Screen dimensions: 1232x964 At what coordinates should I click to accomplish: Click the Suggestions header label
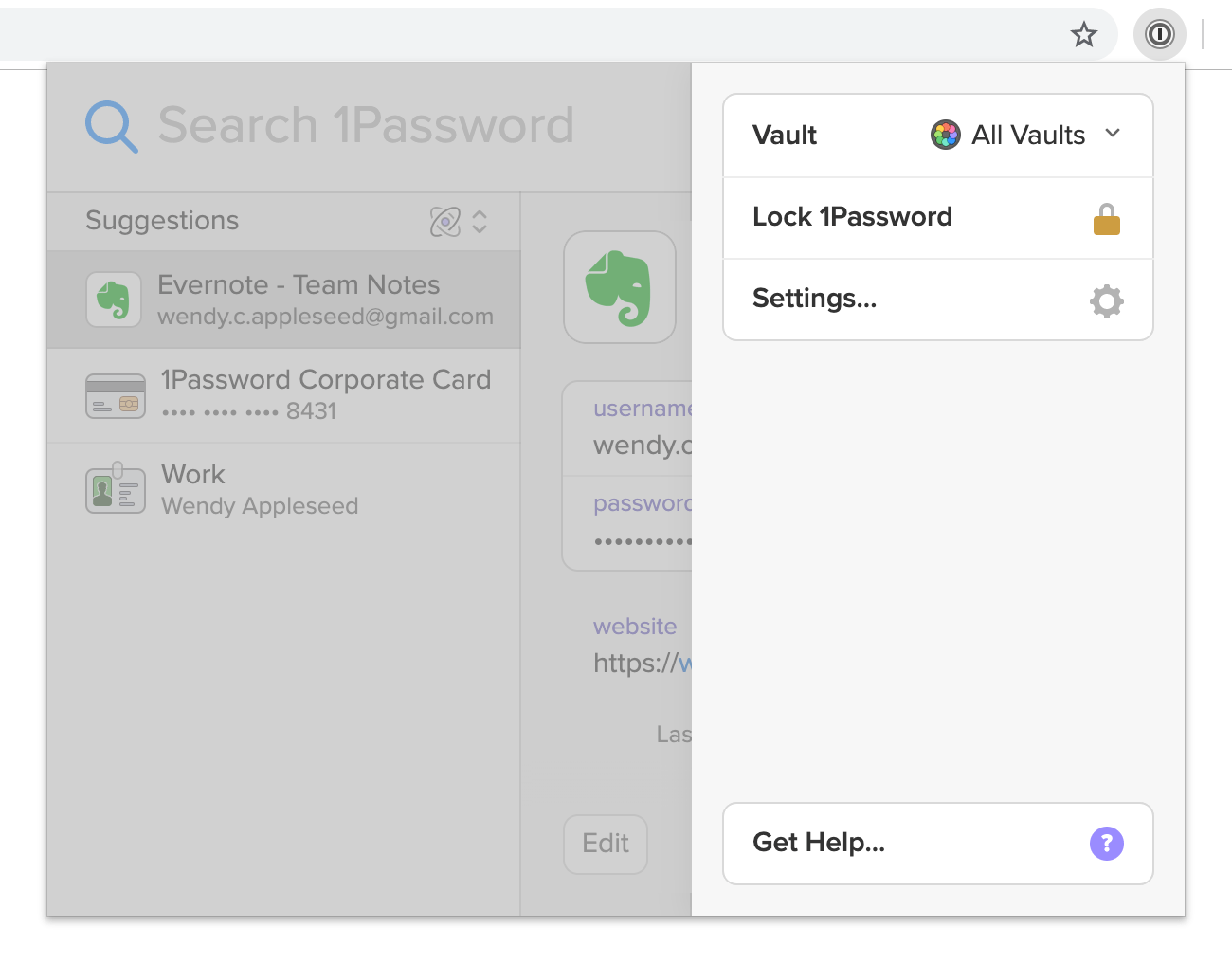[162, 221]
